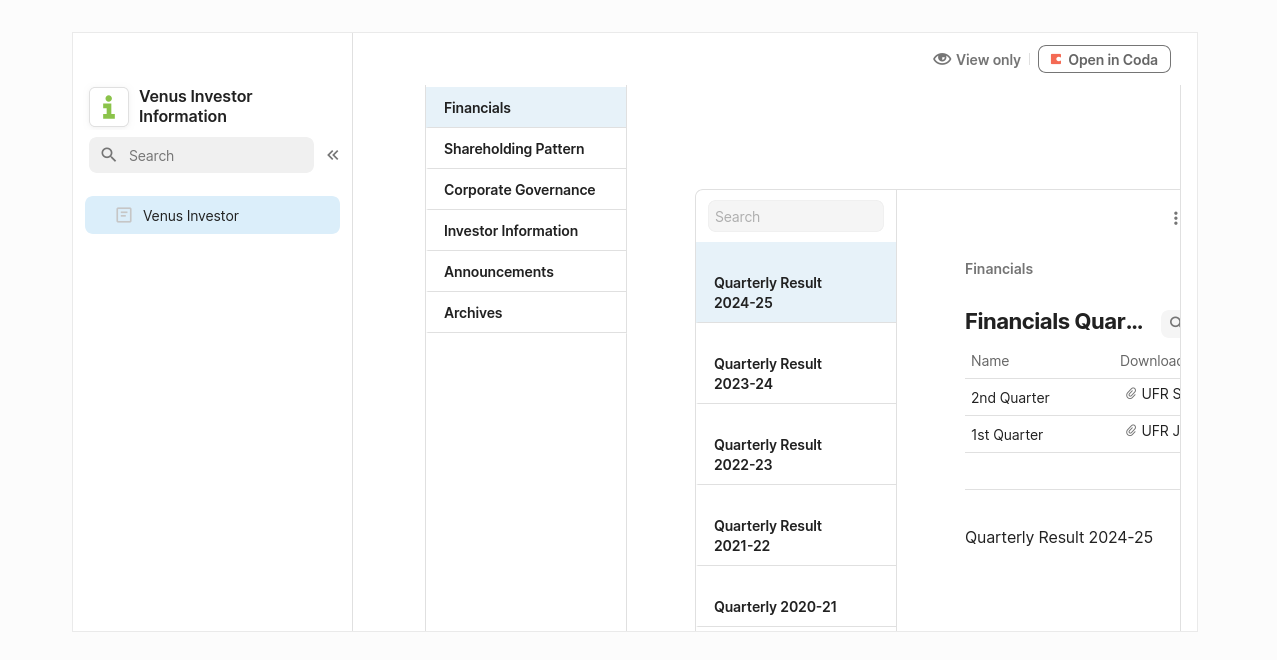Click the Financials breadcrumb label above the title
This screenshot has width=1277, height=660.
(999, 269)
